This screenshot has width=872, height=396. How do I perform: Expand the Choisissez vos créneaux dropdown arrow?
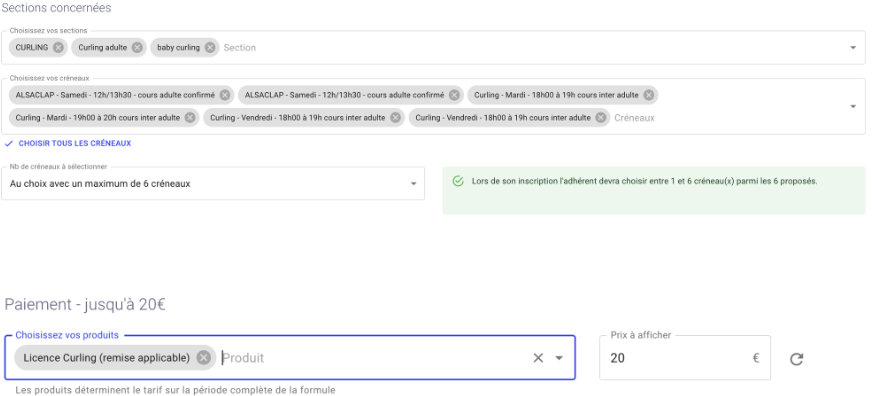coord(853,106)
